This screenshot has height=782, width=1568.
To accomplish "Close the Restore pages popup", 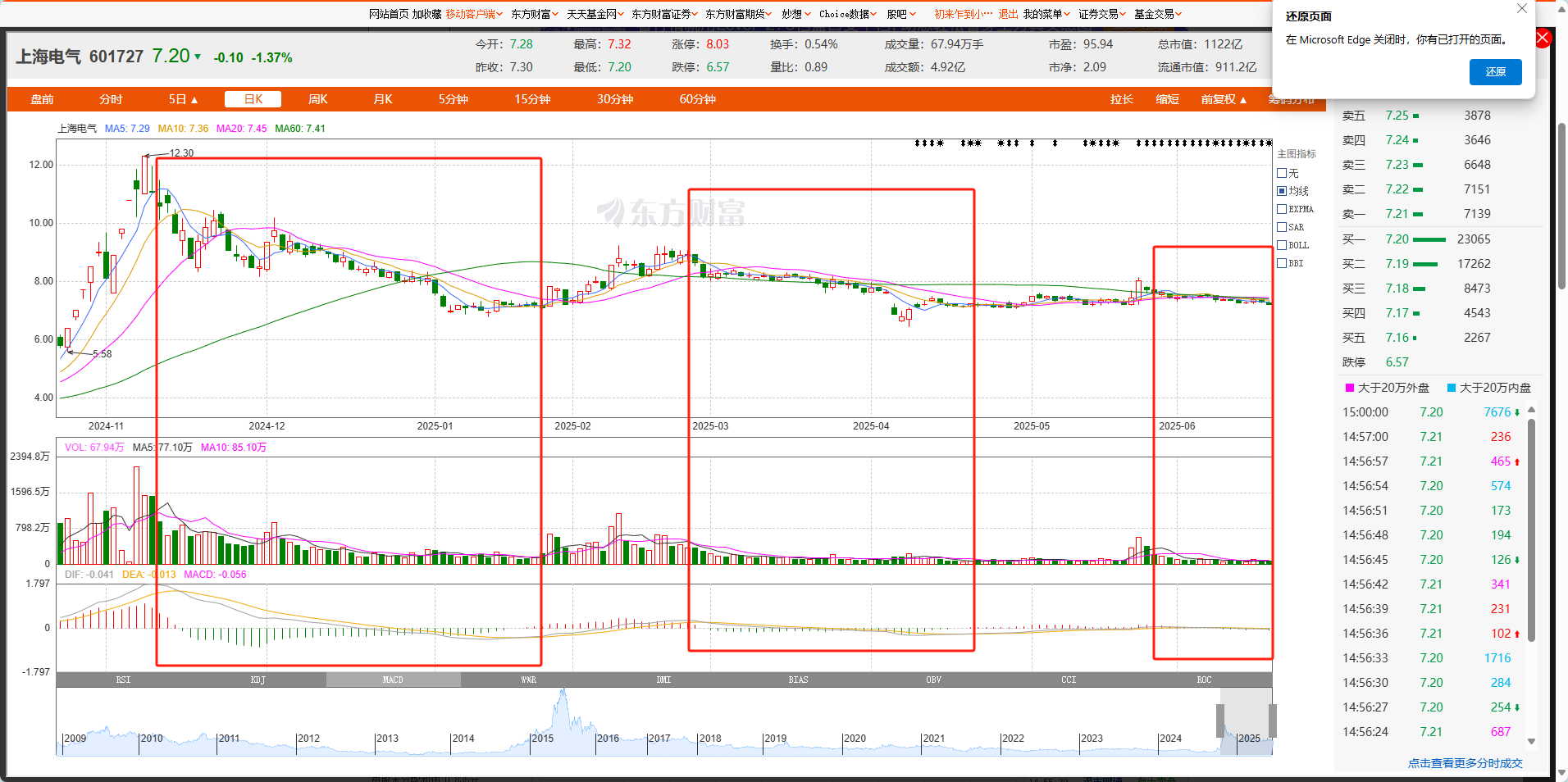I will point(1522,8).
